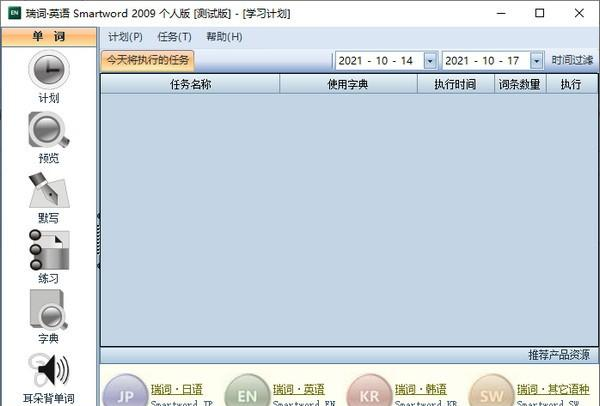The width and height of the screenshot is (600, 406).
Task: Click the 时间过滤 button
Action: [572, 60]
